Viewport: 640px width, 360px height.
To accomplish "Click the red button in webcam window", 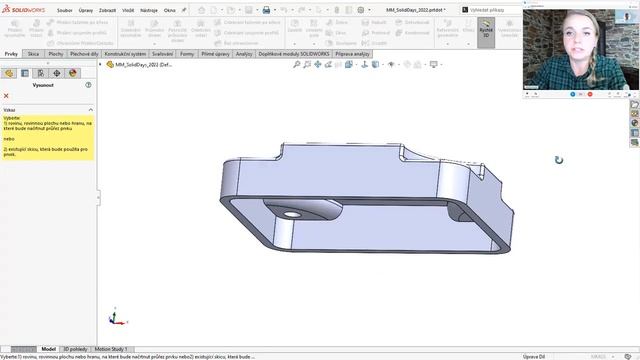I will tap(590, 94).
